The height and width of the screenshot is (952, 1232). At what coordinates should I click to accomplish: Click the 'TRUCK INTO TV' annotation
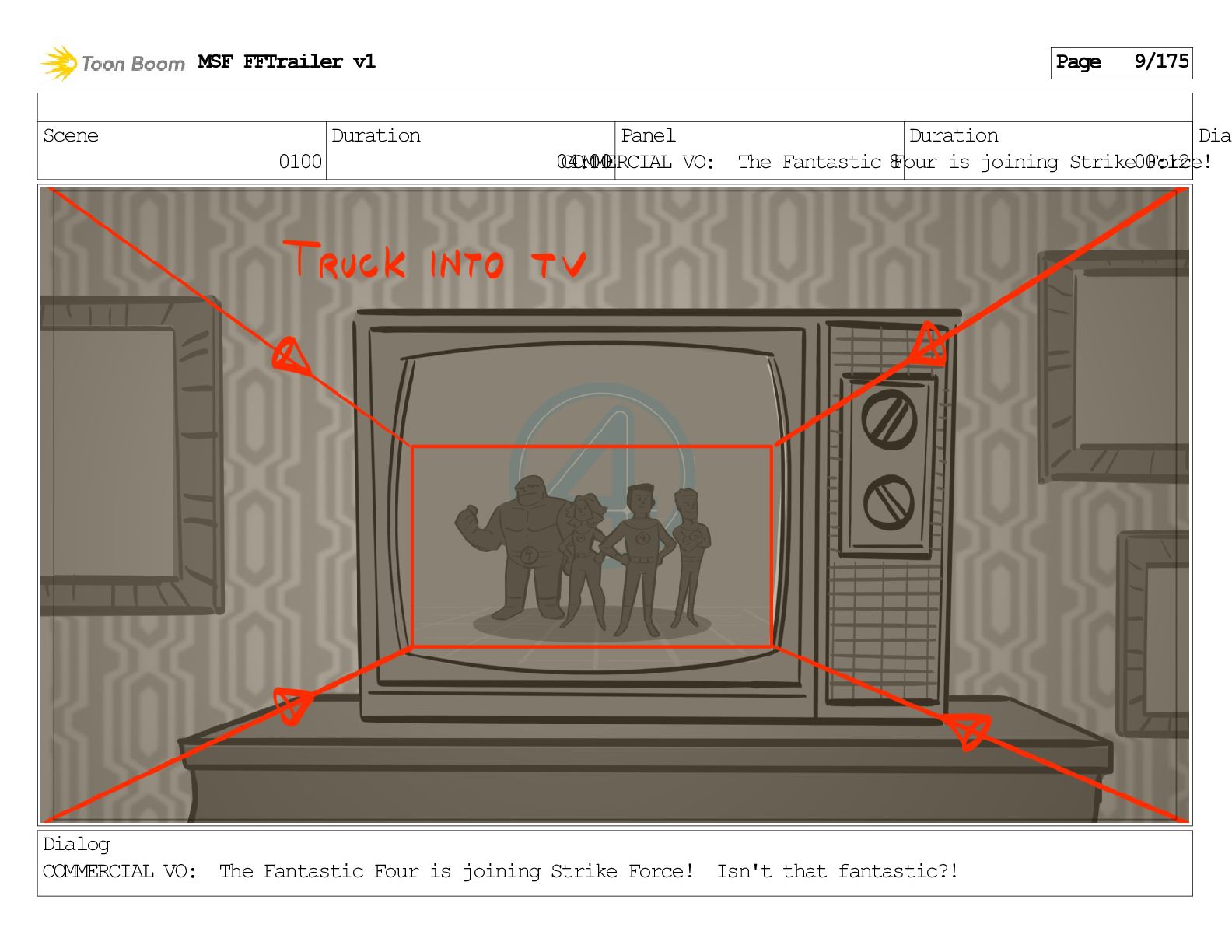click(x=436, y=261)
